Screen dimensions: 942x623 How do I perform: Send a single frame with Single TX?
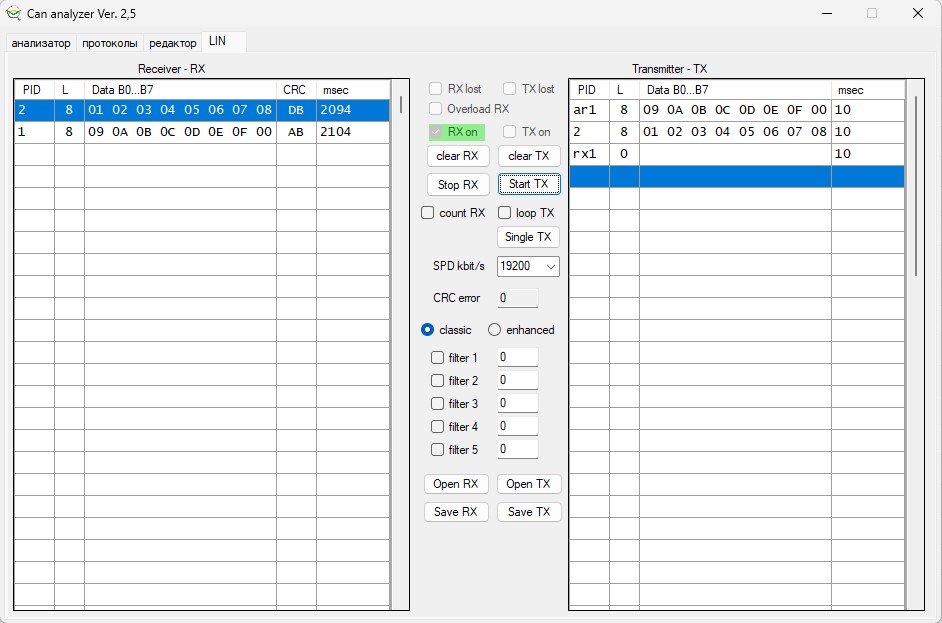pyautogui.click(x=528, y=237)
